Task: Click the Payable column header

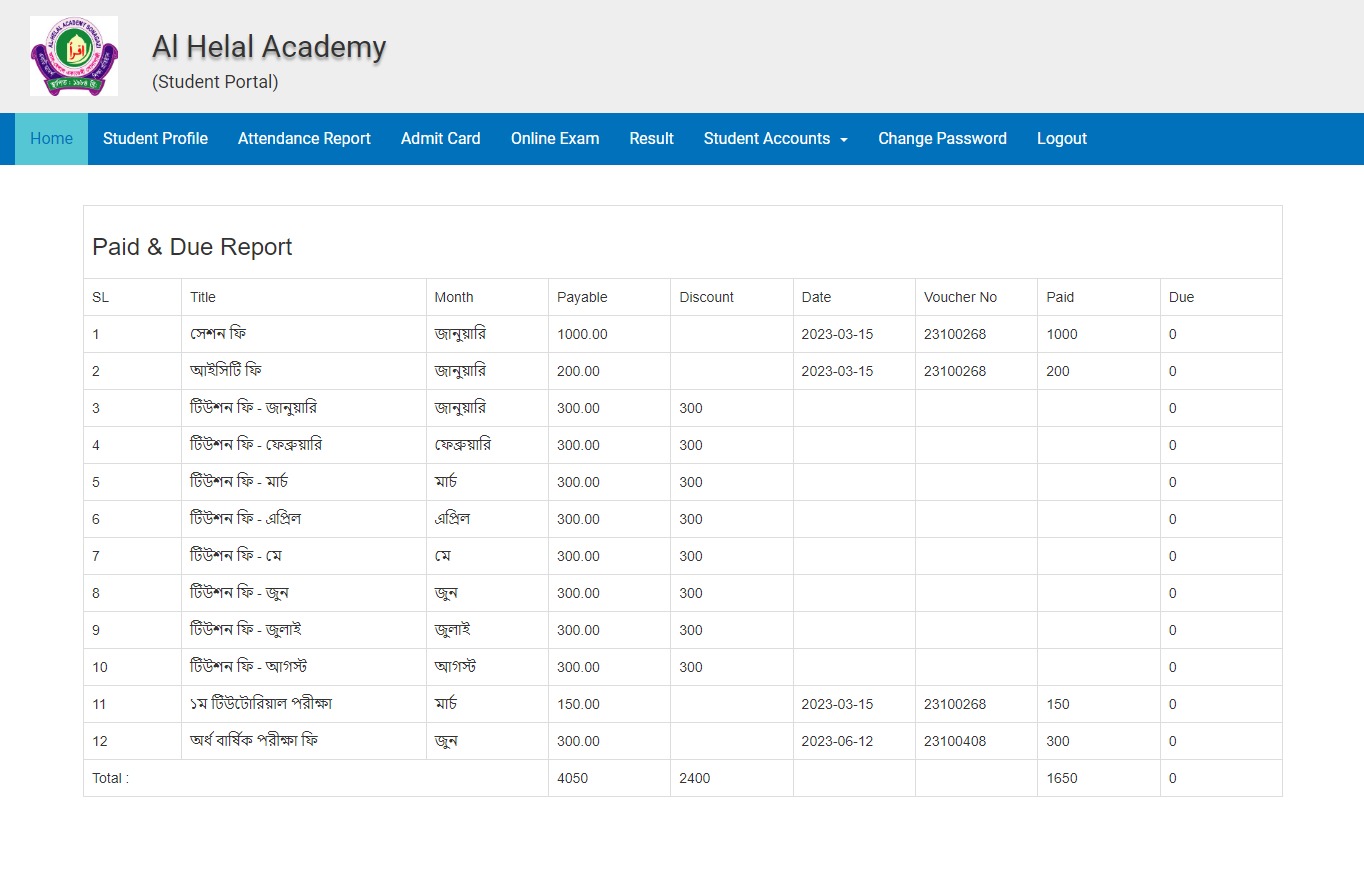Action: [582, 297]
